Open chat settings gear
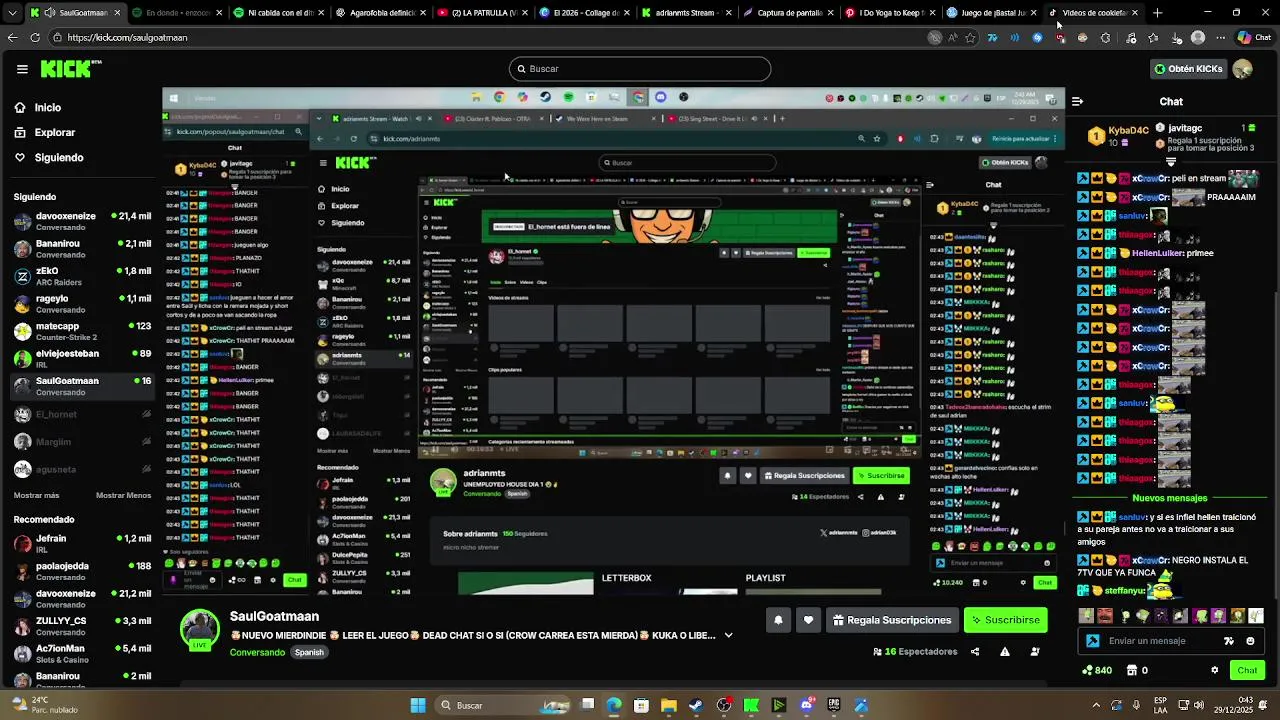 coord(1215,670)
